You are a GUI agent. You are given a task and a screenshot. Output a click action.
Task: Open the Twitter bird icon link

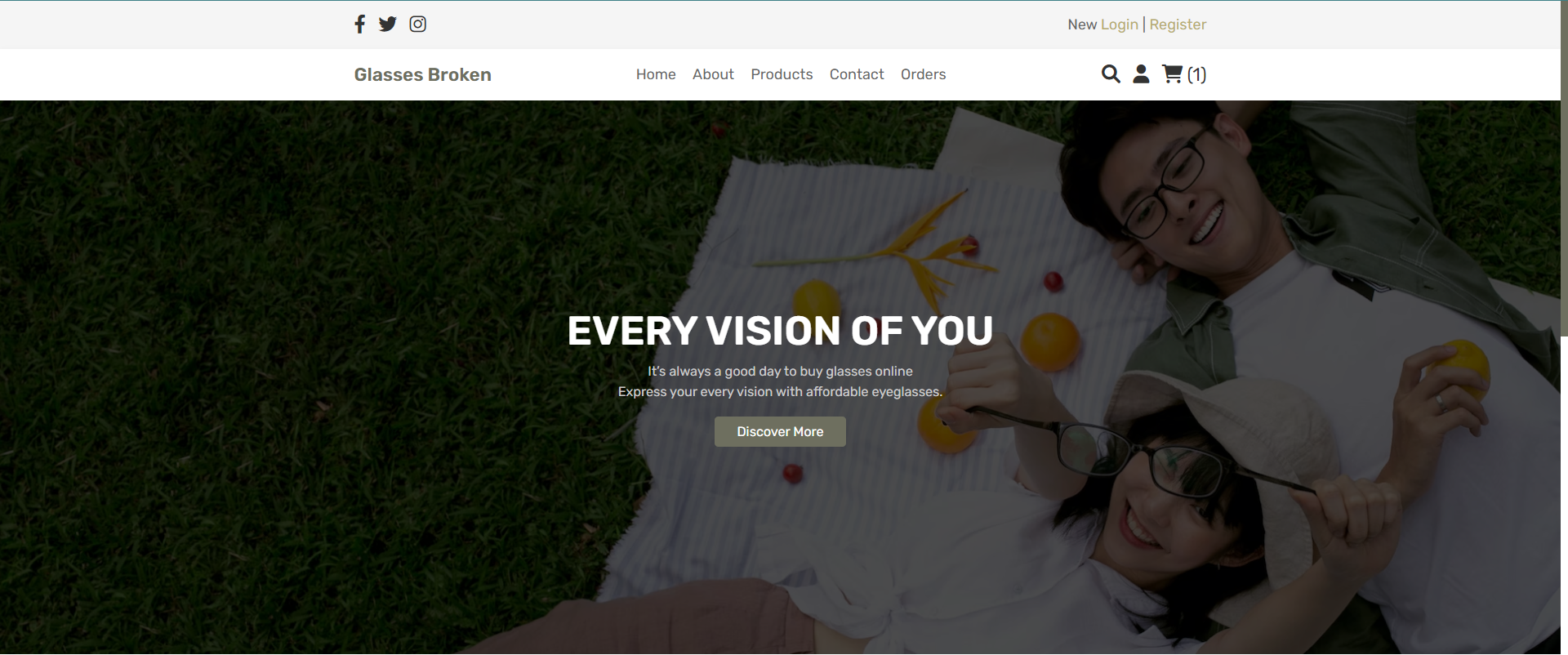(388, 25)
